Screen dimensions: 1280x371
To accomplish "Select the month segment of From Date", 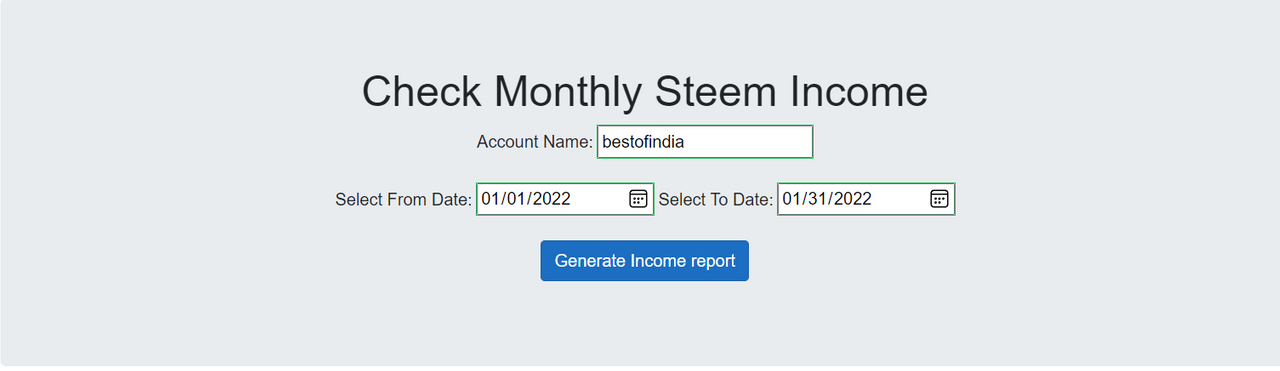I will pyautogui.click(x=491, y=199).
